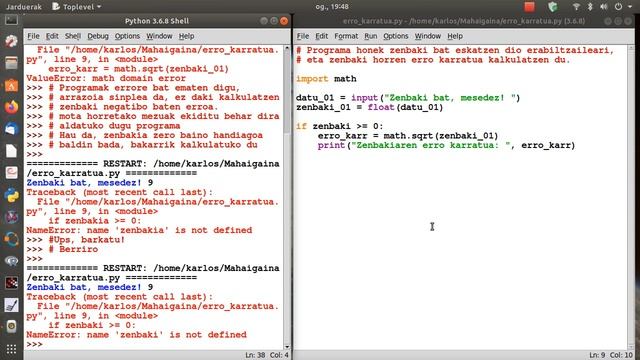640x360 pixels.
Task: Open the green shield tray icon
Action: (x=553, y=7)
